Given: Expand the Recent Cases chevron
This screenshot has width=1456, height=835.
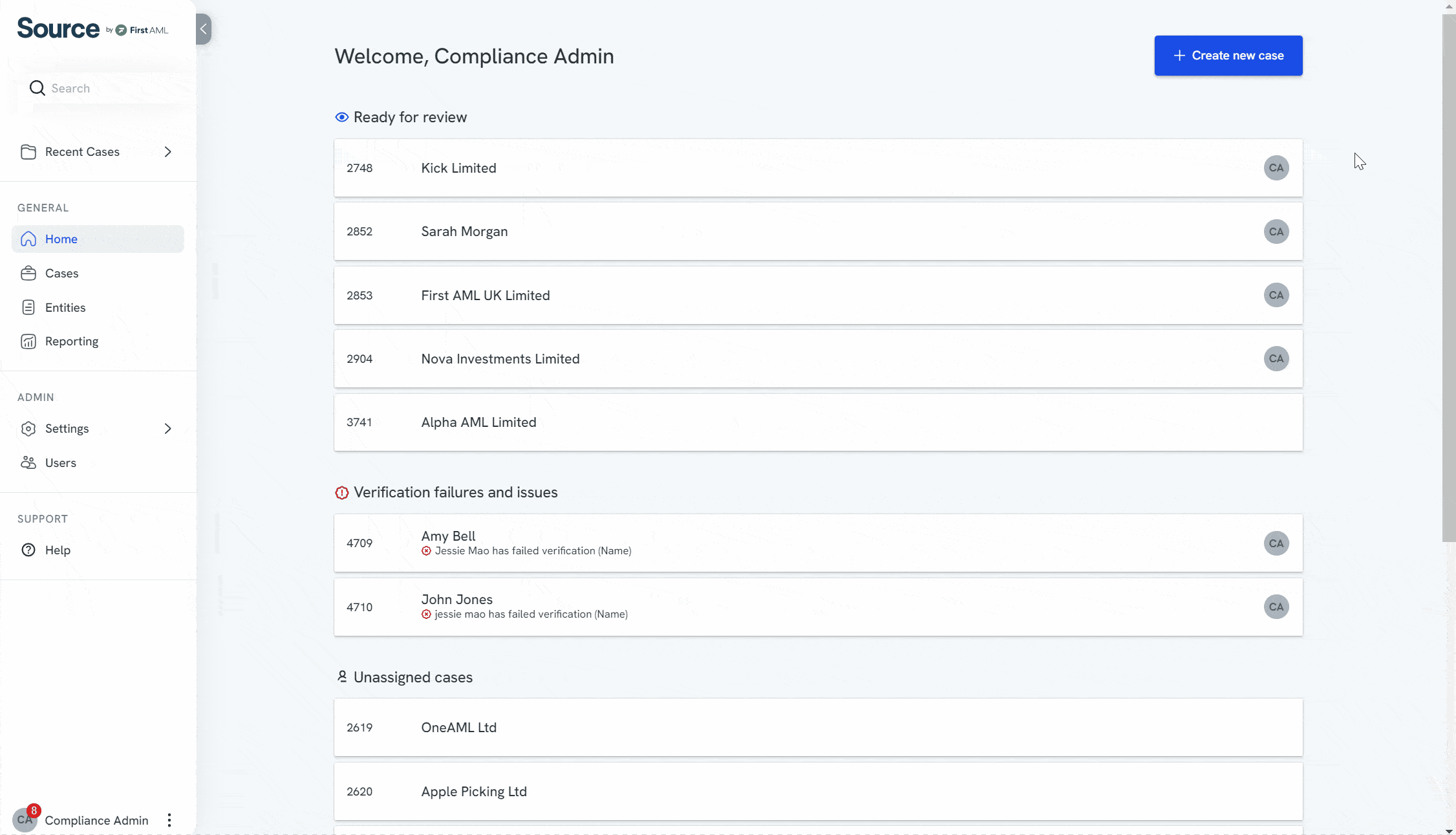Looking at the screenshot, I should (168, 152).
